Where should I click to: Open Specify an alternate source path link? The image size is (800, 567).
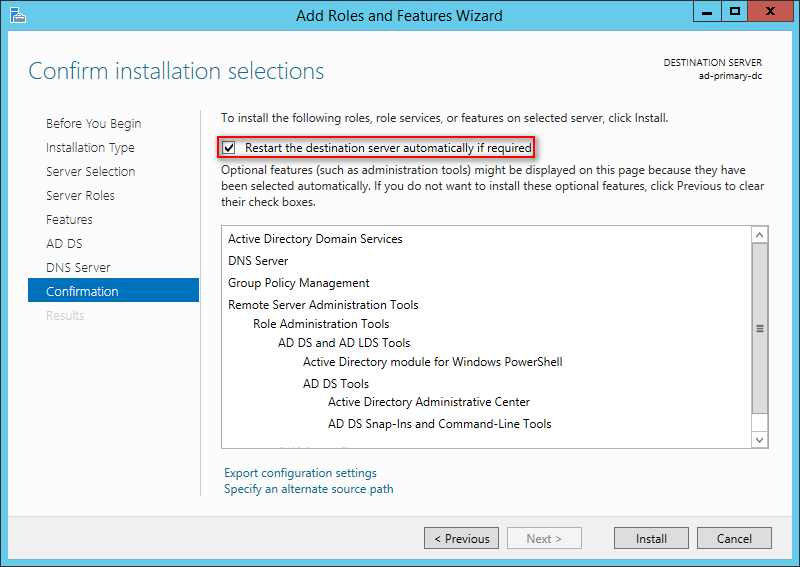pos(309,489)
